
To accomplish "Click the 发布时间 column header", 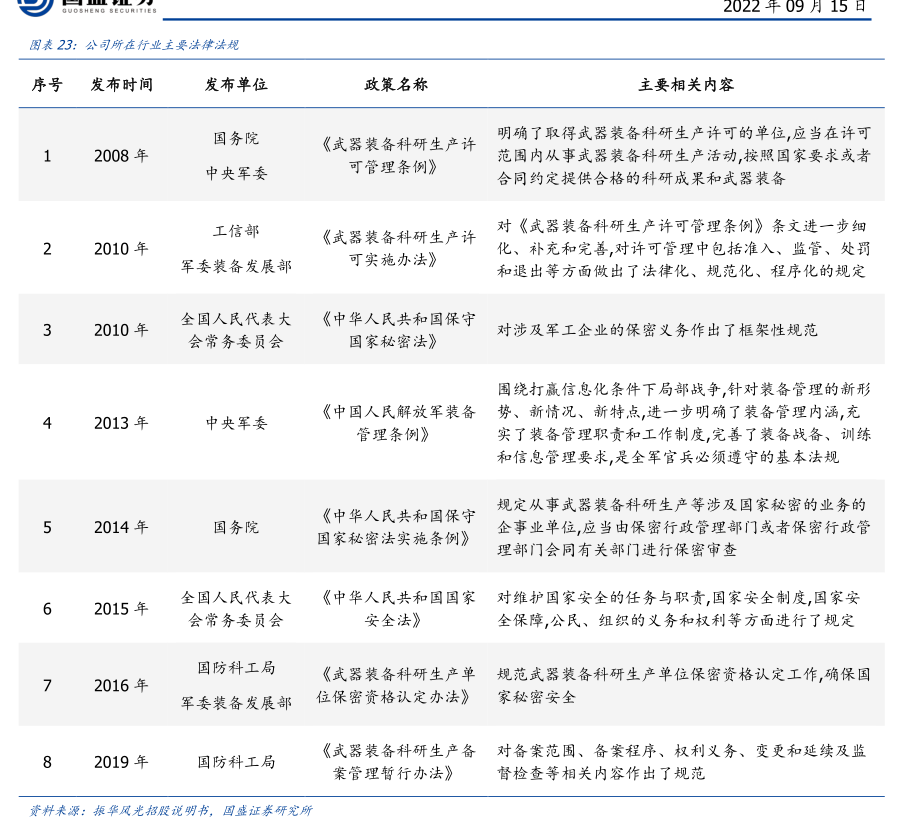I will pyautogui.click(x=122, y=85).
